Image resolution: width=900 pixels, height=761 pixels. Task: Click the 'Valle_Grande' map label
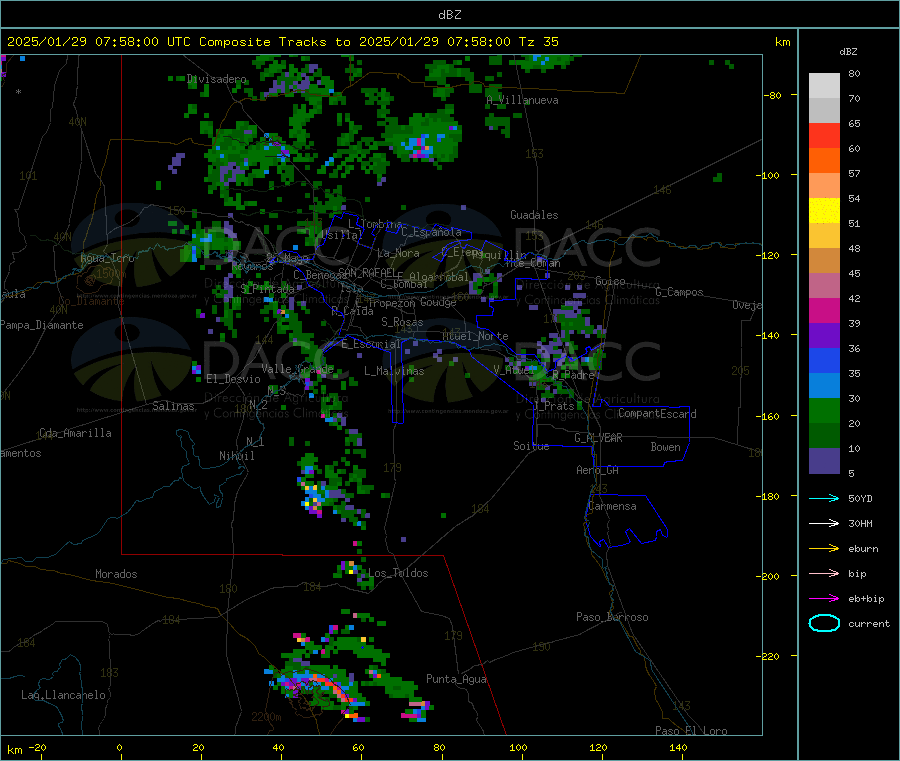(297, 369)
